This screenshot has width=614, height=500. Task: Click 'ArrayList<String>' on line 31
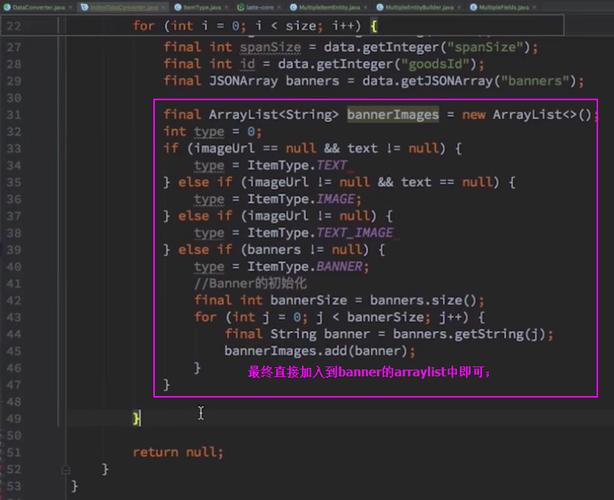click(274, 115)
